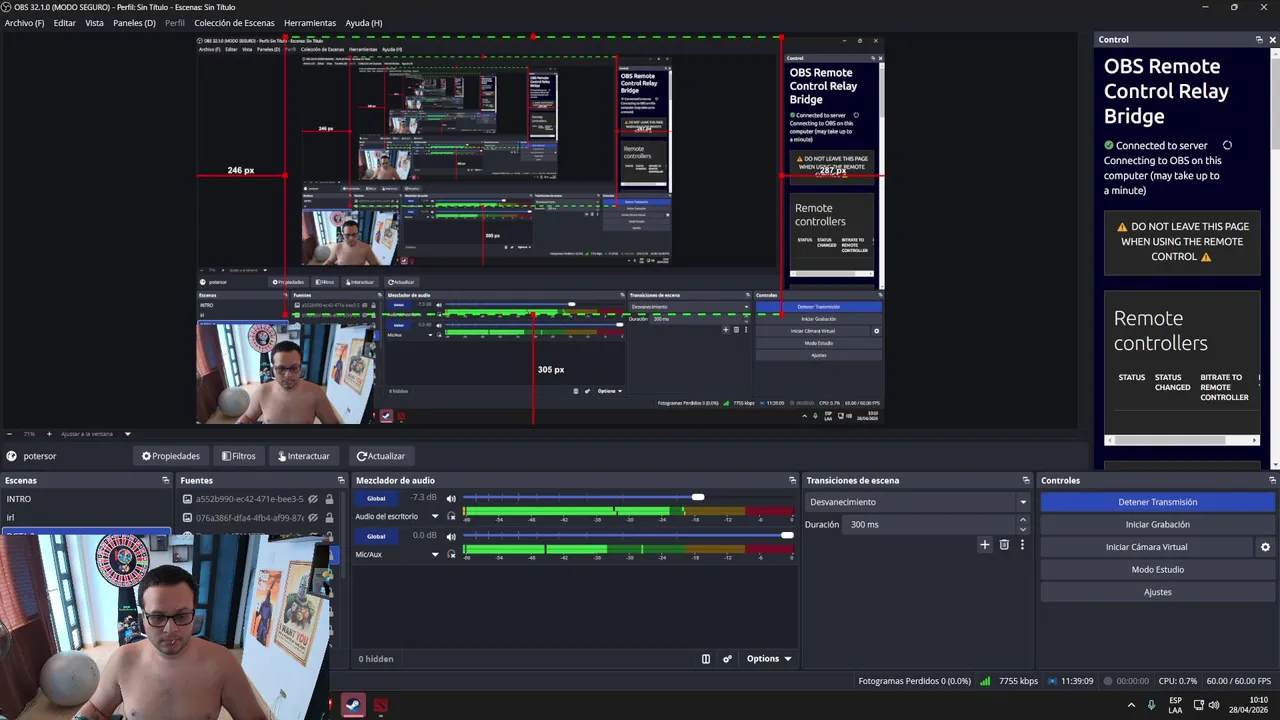The width and height of the screenshot is (1280, 720).
Task: Toggle lock of source 076a386f-dfa4
Action: pos(329,518)
